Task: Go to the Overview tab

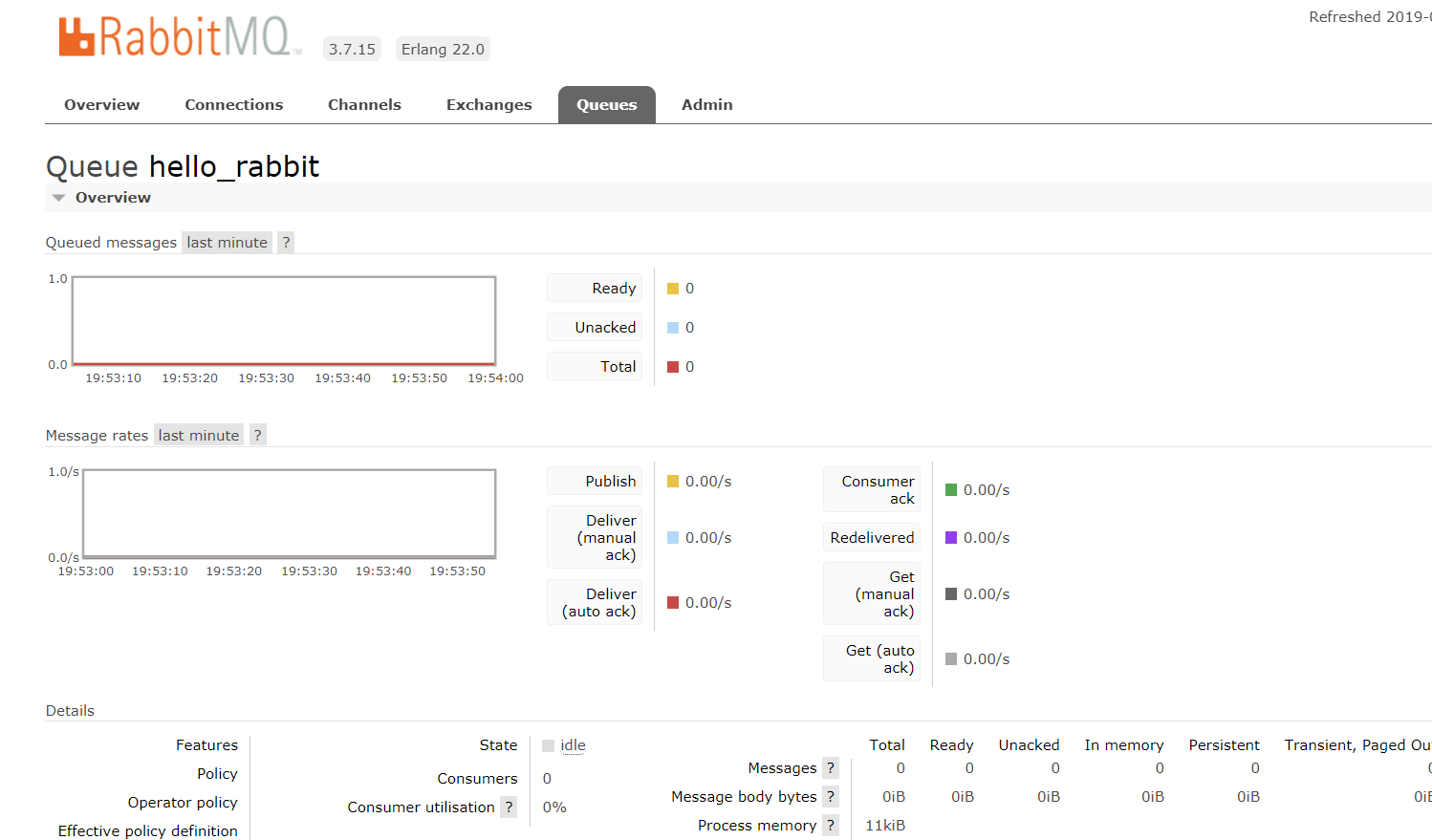Action: point(102,105)
